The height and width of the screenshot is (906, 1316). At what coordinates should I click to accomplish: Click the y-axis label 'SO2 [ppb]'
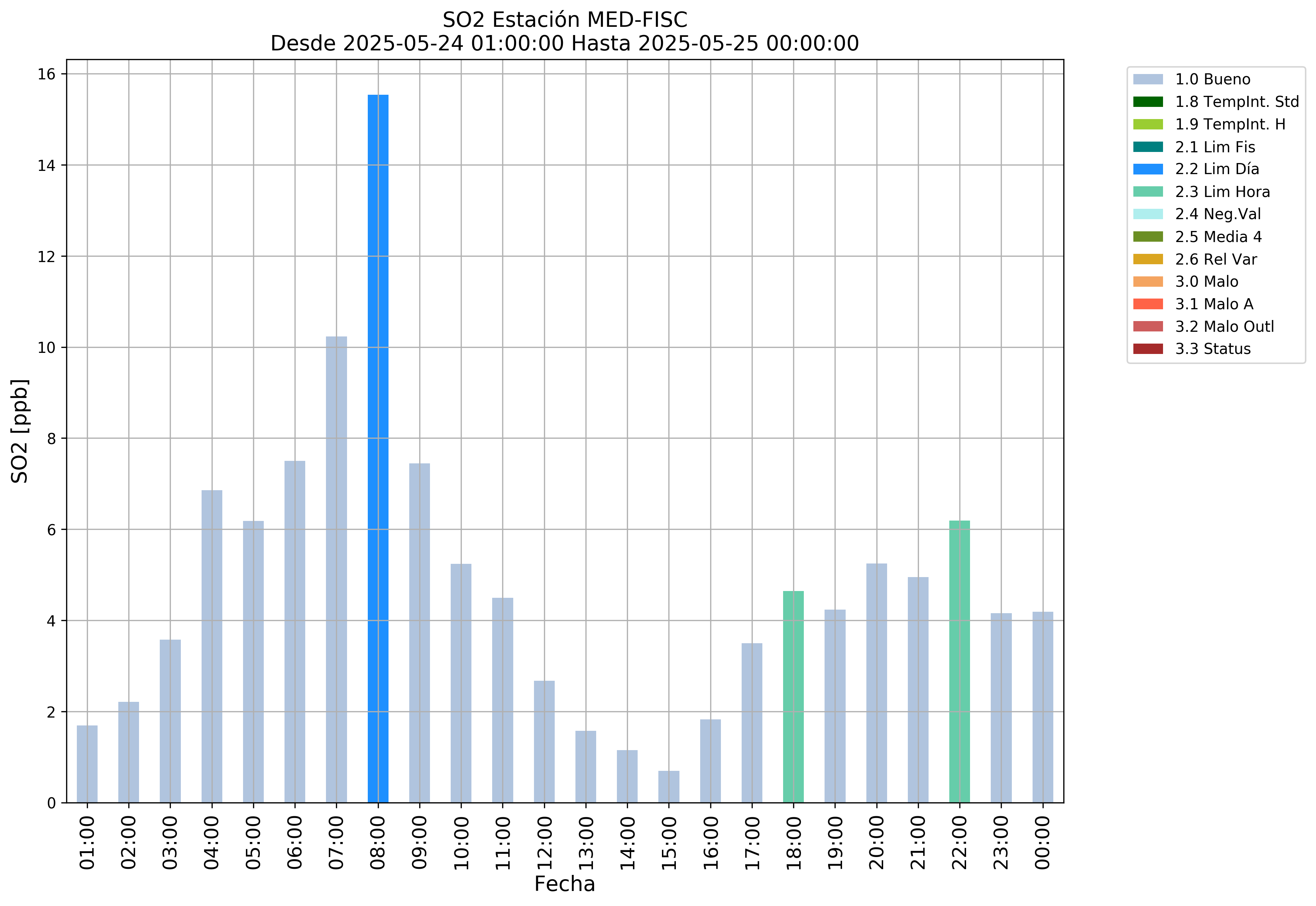coord(20,431)
